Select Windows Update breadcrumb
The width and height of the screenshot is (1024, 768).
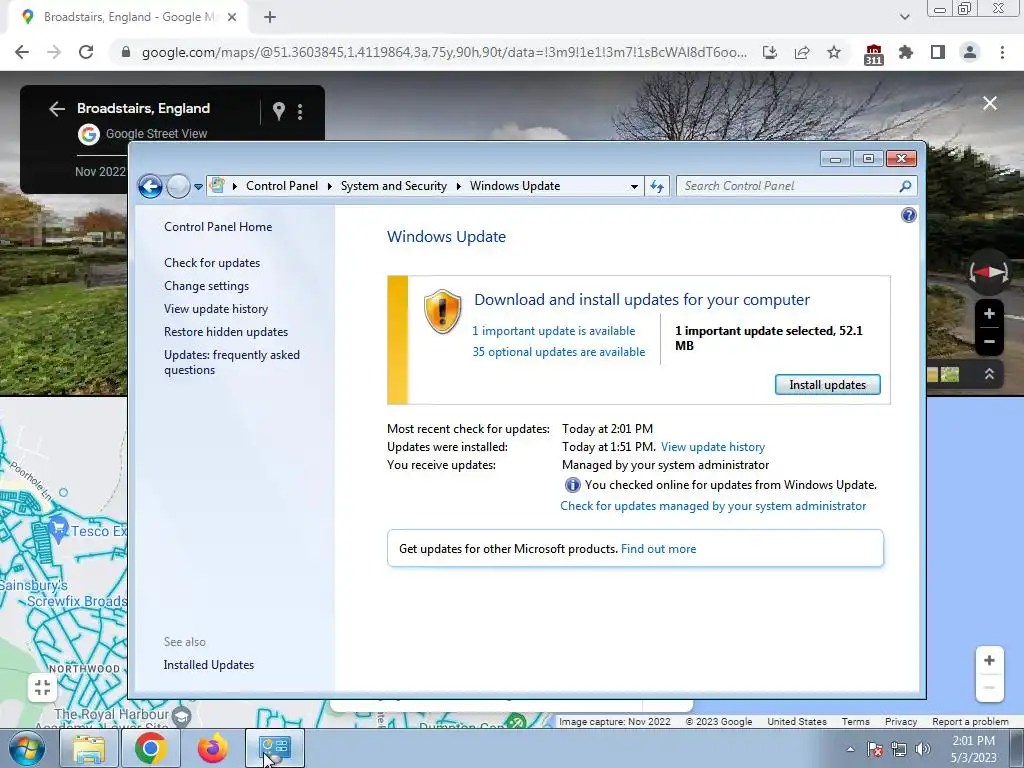(x=515, y=186)
